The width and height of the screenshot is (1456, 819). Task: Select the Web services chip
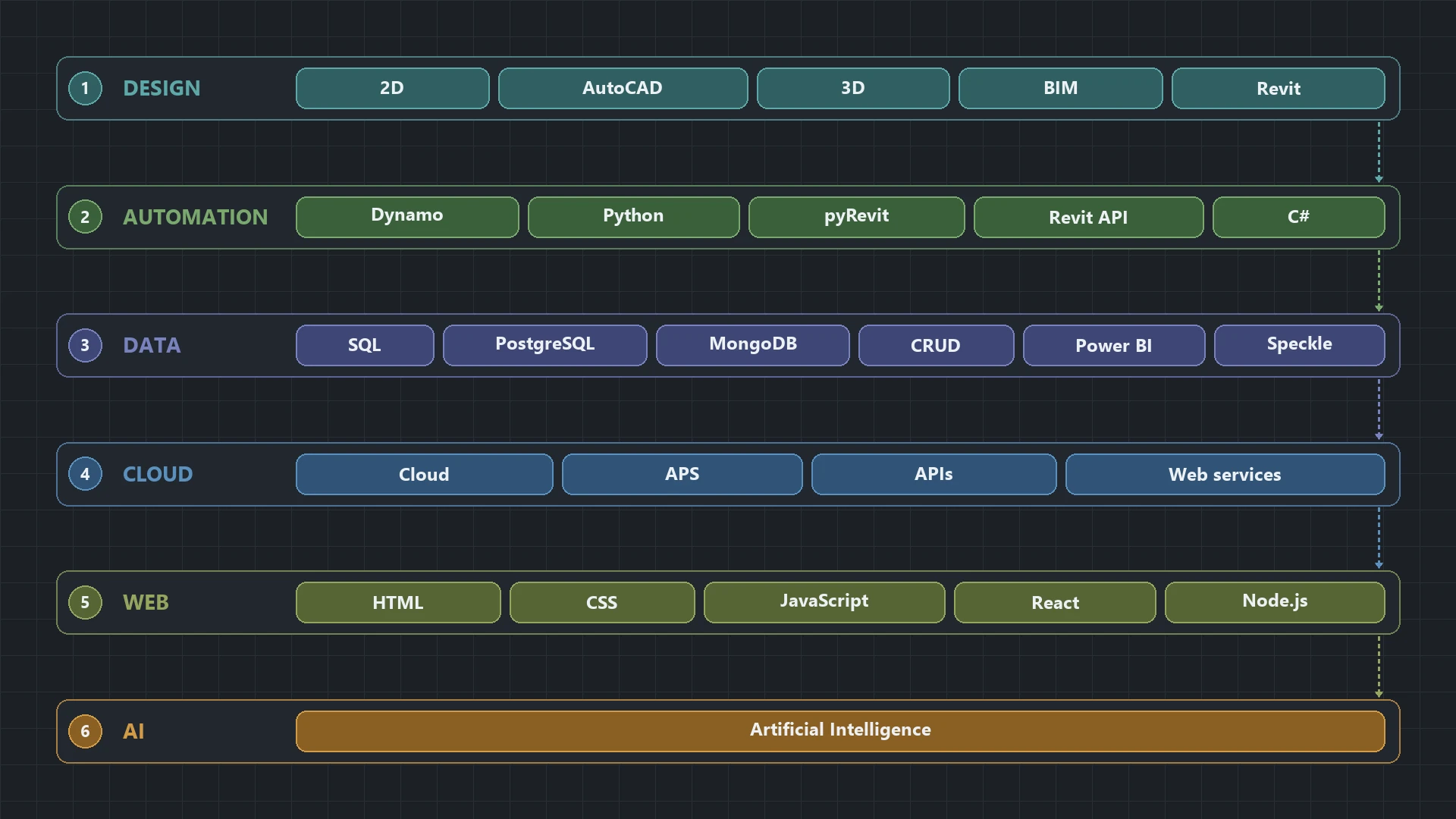click(x=1225, y=474)
